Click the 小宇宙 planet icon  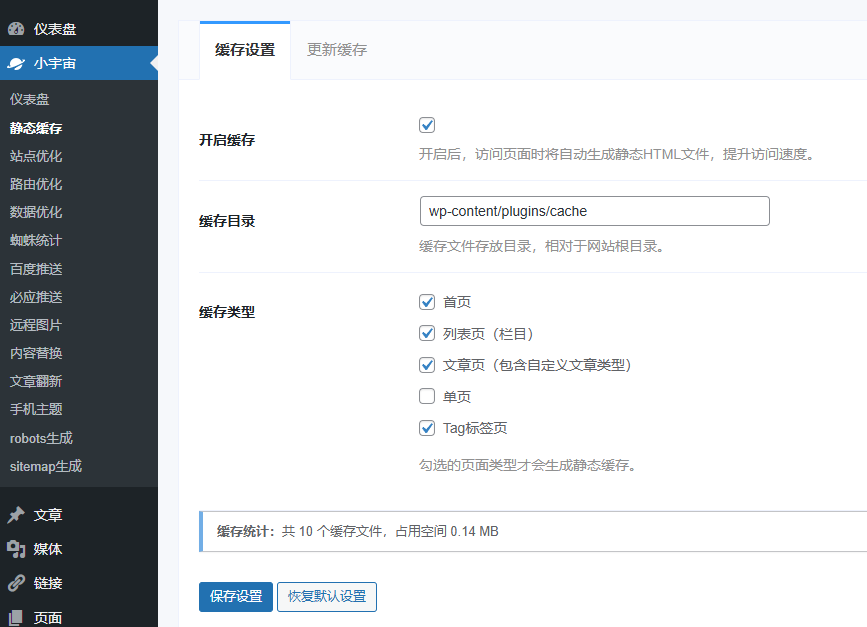coord(16,63)
